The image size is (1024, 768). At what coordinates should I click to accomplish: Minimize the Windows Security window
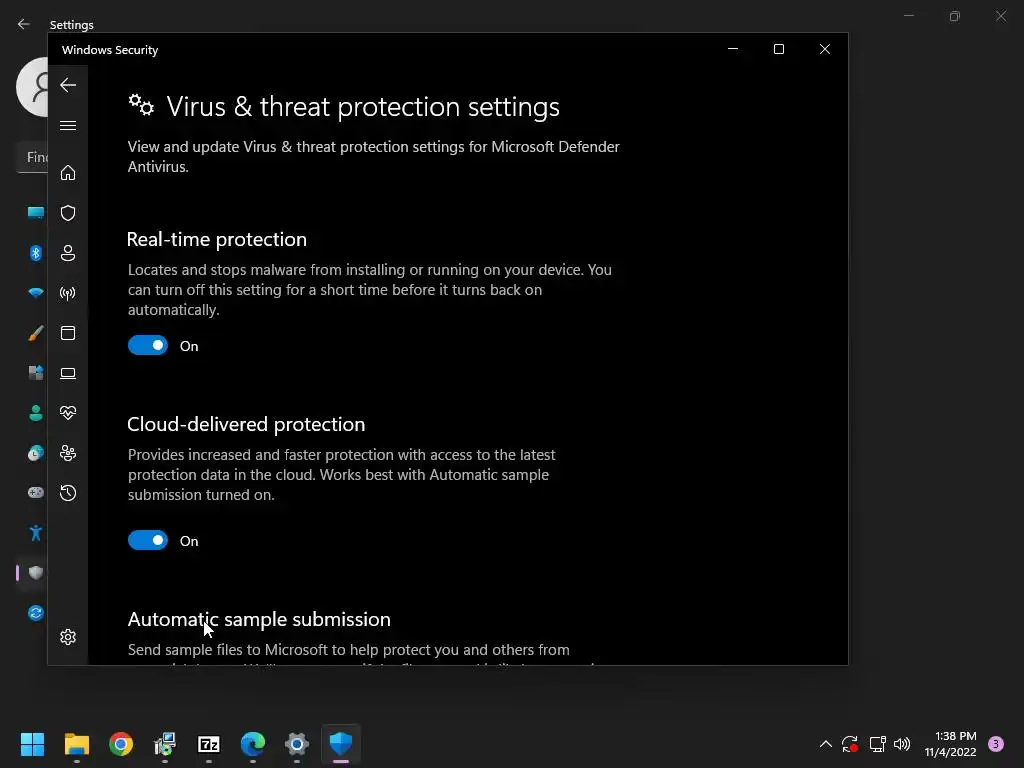[x=733, y=49]
